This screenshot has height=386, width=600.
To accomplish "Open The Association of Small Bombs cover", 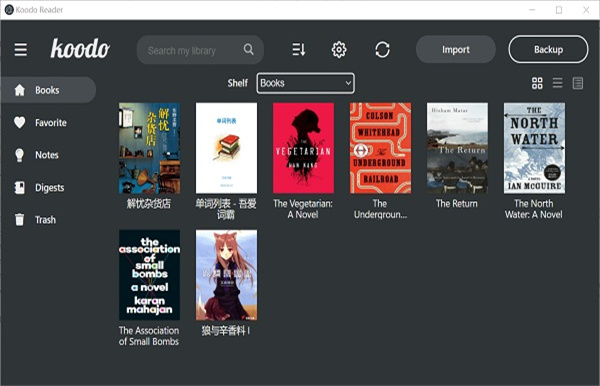I will pyautogui.click(x=150, y=275).
